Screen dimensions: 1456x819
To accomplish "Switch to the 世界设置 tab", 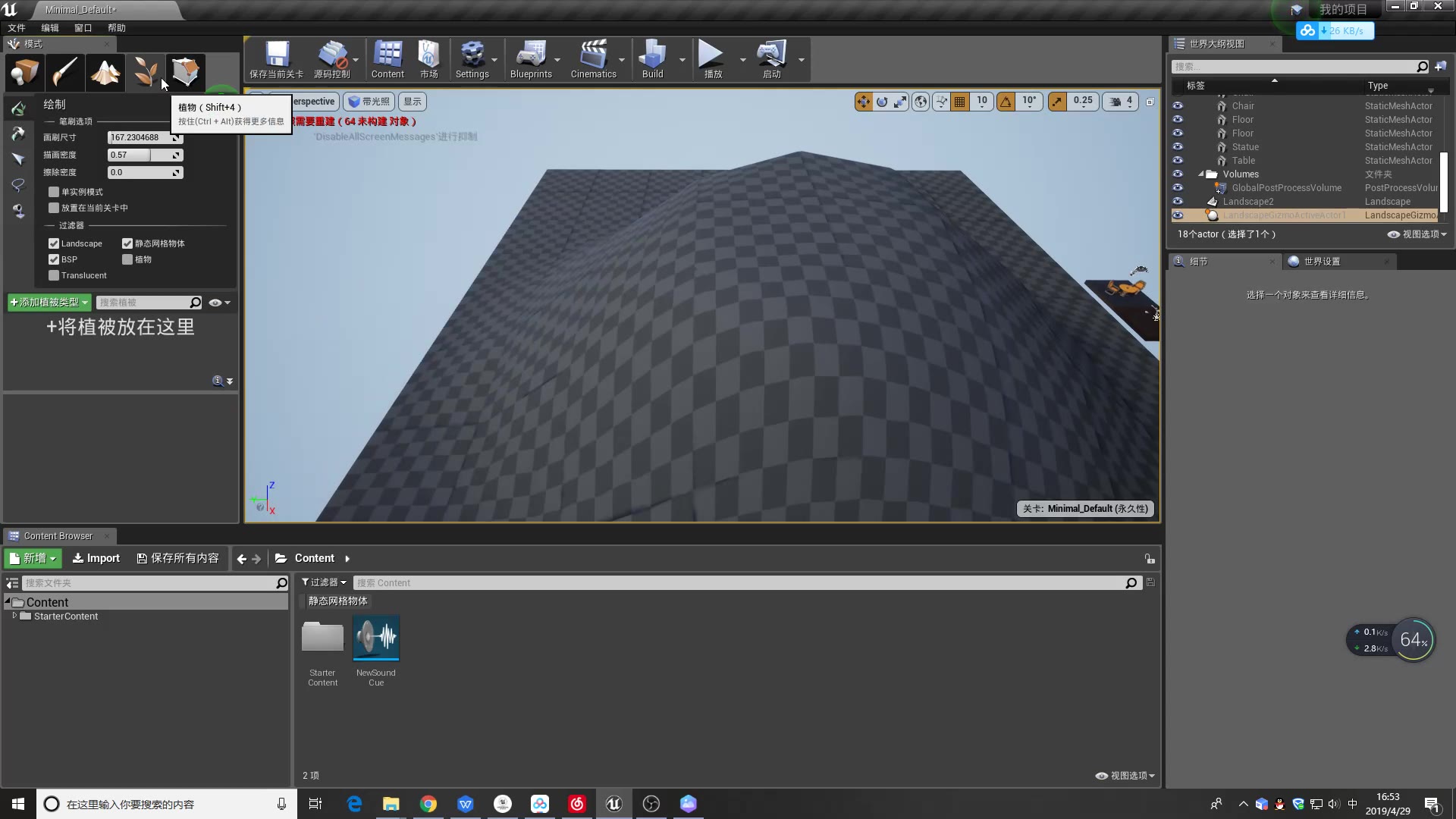I will tap(1323, 261).
